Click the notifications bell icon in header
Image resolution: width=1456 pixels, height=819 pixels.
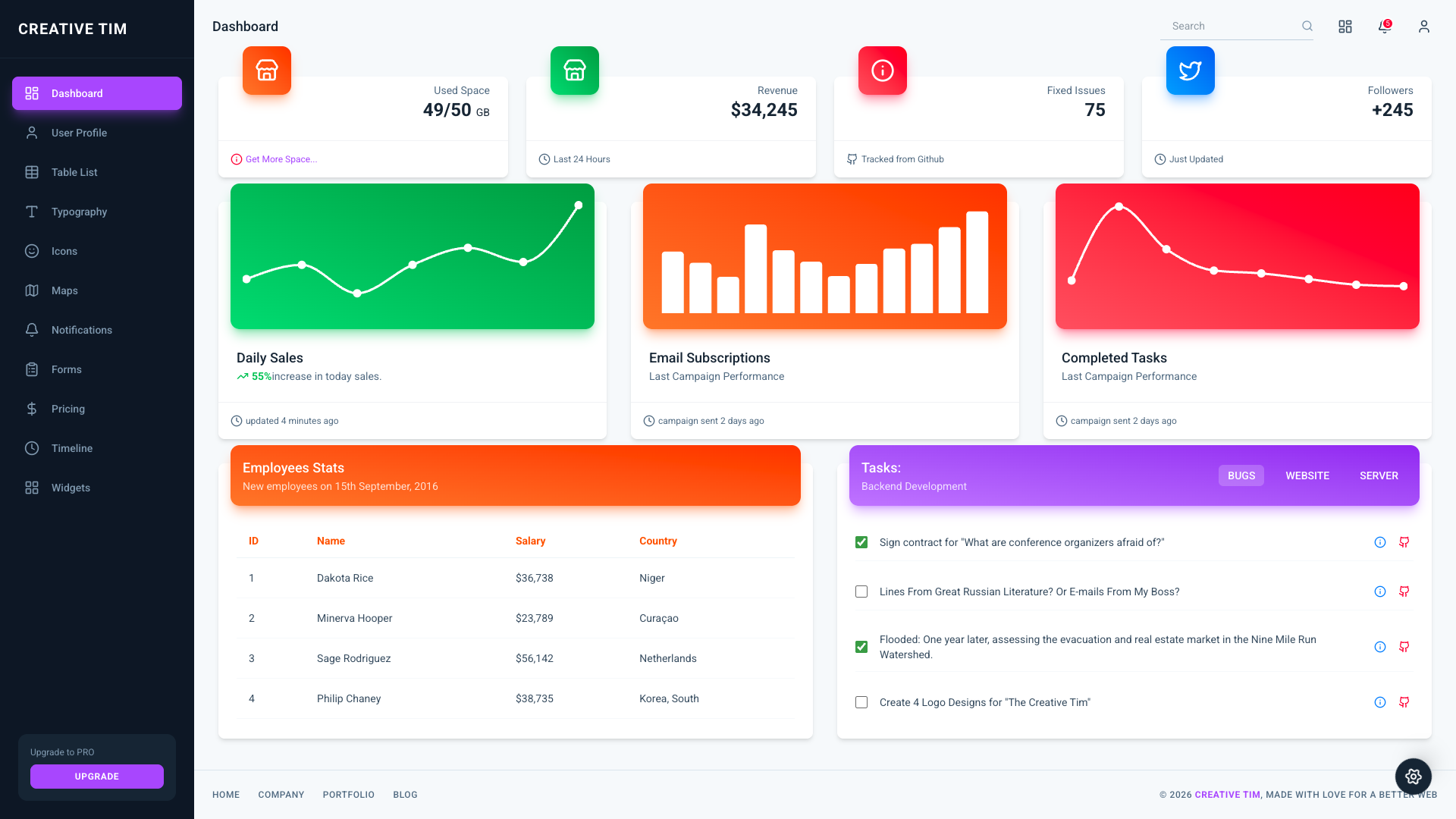[1384, 27]
